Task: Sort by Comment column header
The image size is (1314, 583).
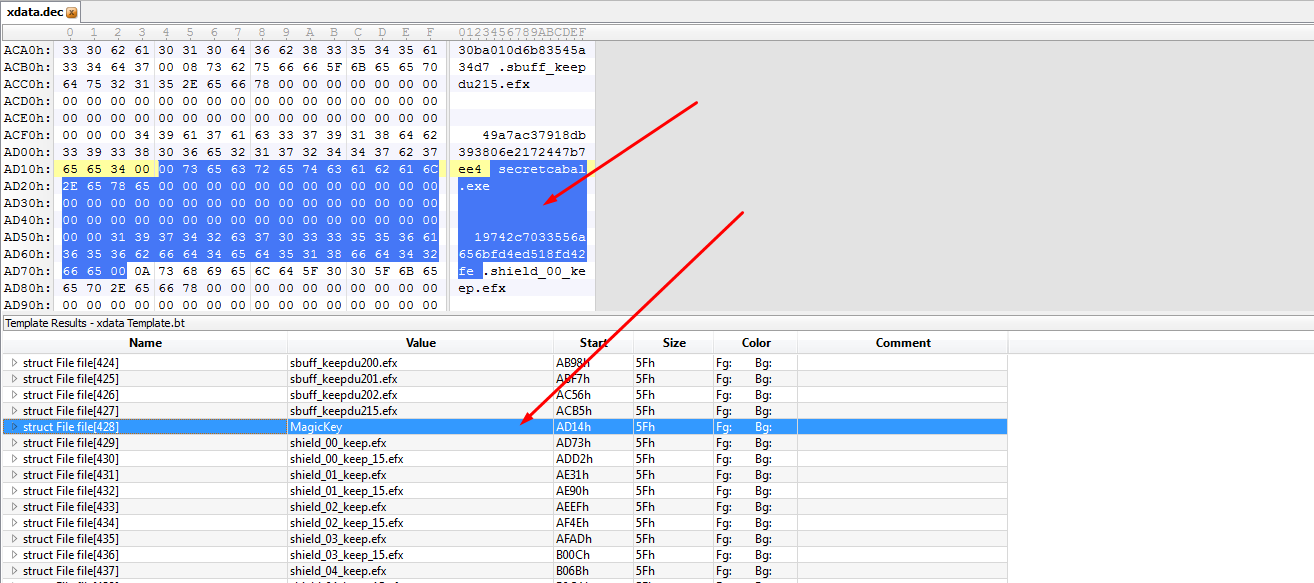Action: [903, 343]
